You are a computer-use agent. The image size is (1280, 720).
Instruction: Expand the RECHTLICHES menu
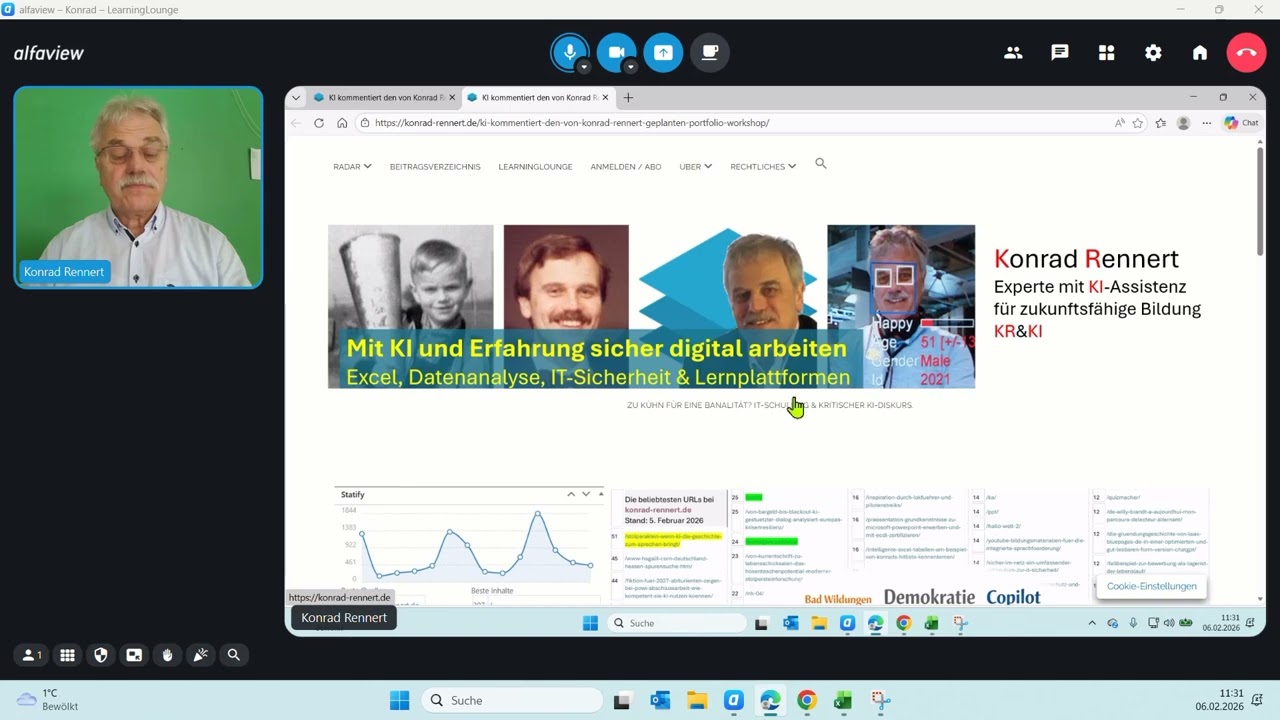click(x=763, y=167)
